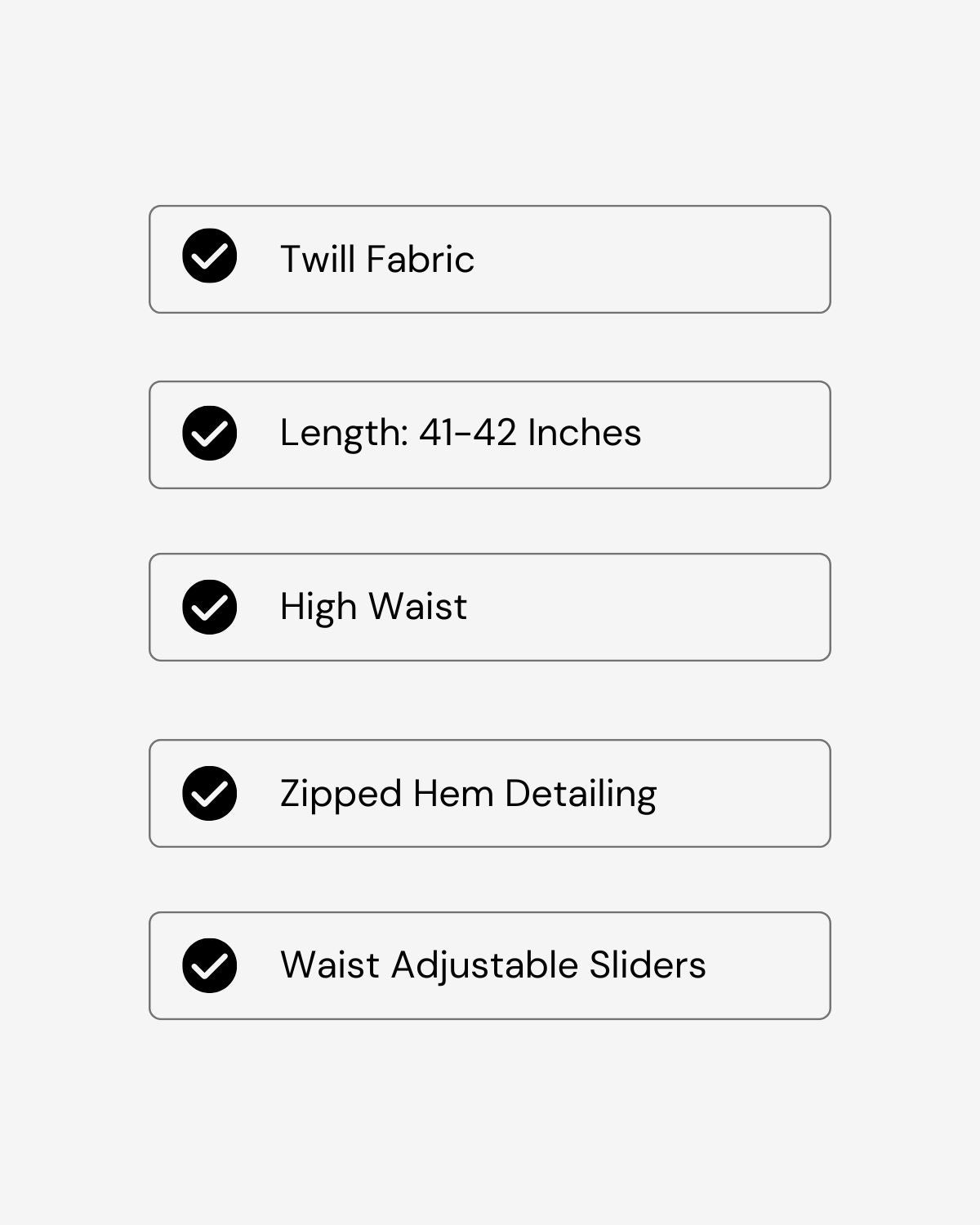Click the checkmark icon beside Twill Fabric

click(x=210, y=256)
